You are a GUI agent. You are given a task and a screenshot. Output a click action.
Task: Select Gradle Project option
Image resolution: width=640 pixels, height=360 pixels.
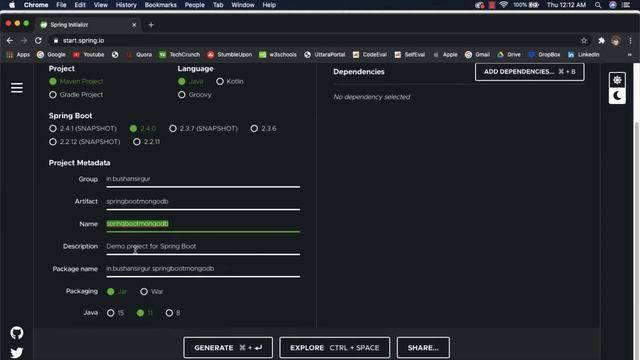(76, 95)
